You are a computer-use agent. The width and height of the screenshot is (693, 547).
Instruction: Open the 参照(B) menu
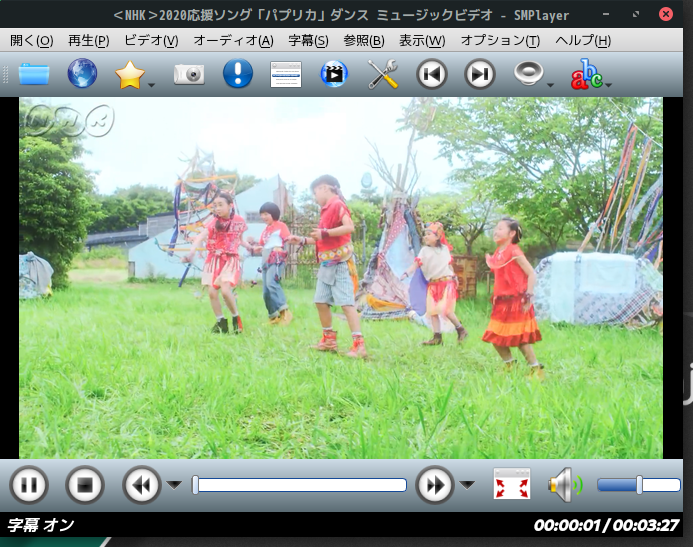pos(363,41)
